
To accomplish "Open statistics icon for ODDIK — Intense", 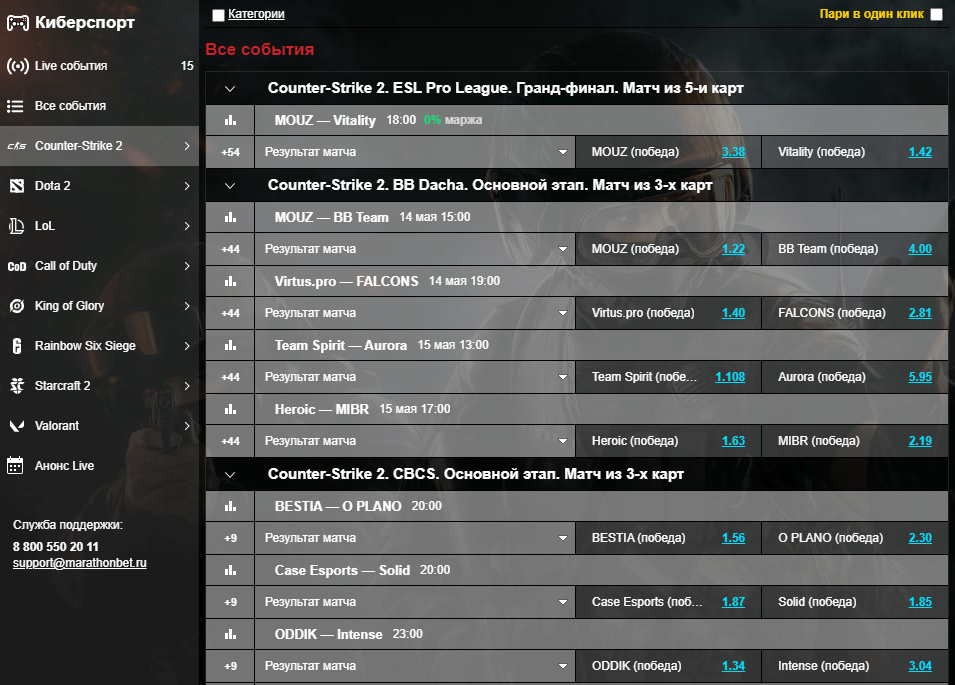I will click(230, 633).
